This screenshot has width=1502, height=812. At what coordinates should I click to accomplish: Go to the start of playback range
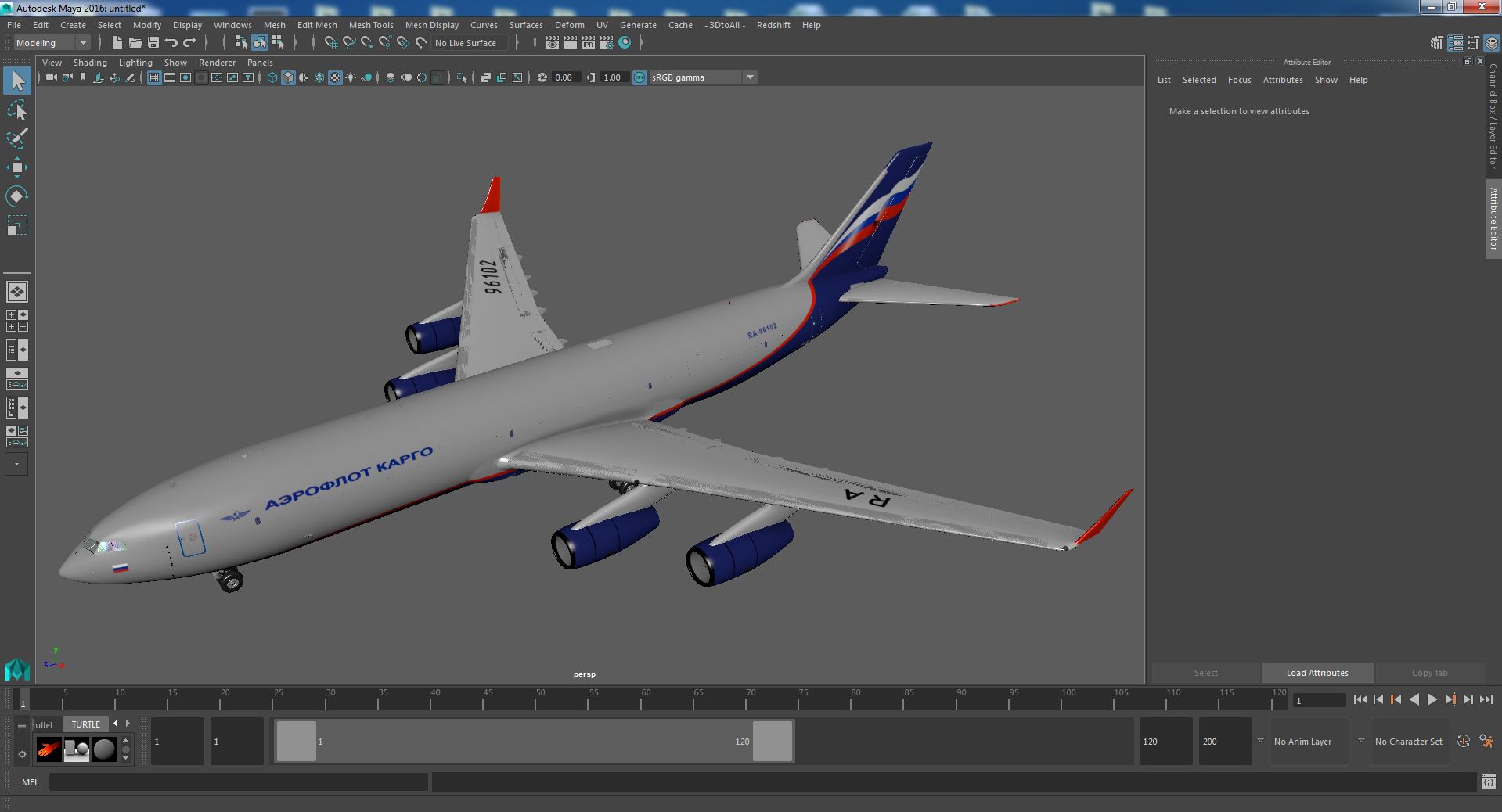click(1360, 700)
